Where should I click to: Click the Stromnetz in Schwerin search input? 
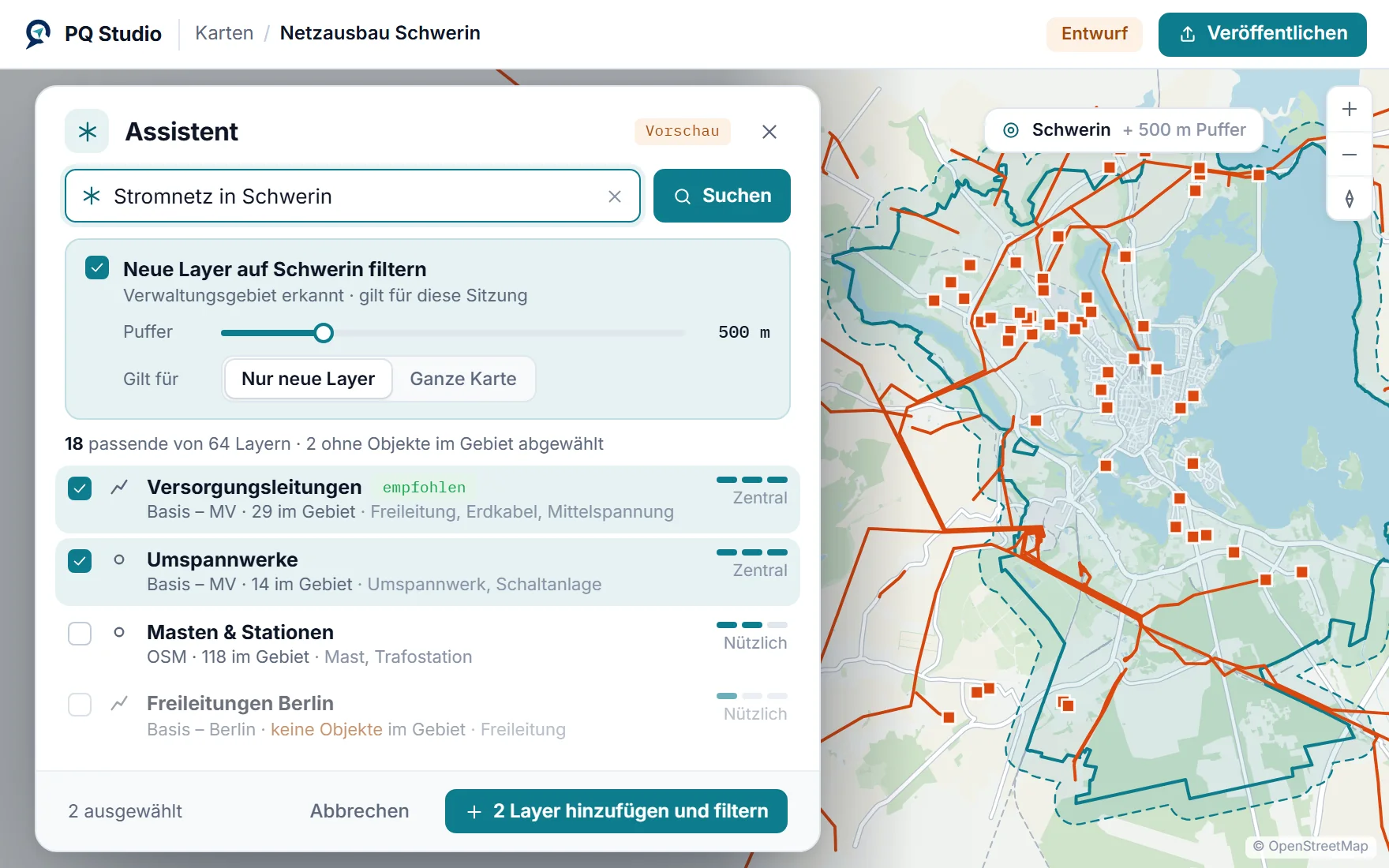[353, 196]
